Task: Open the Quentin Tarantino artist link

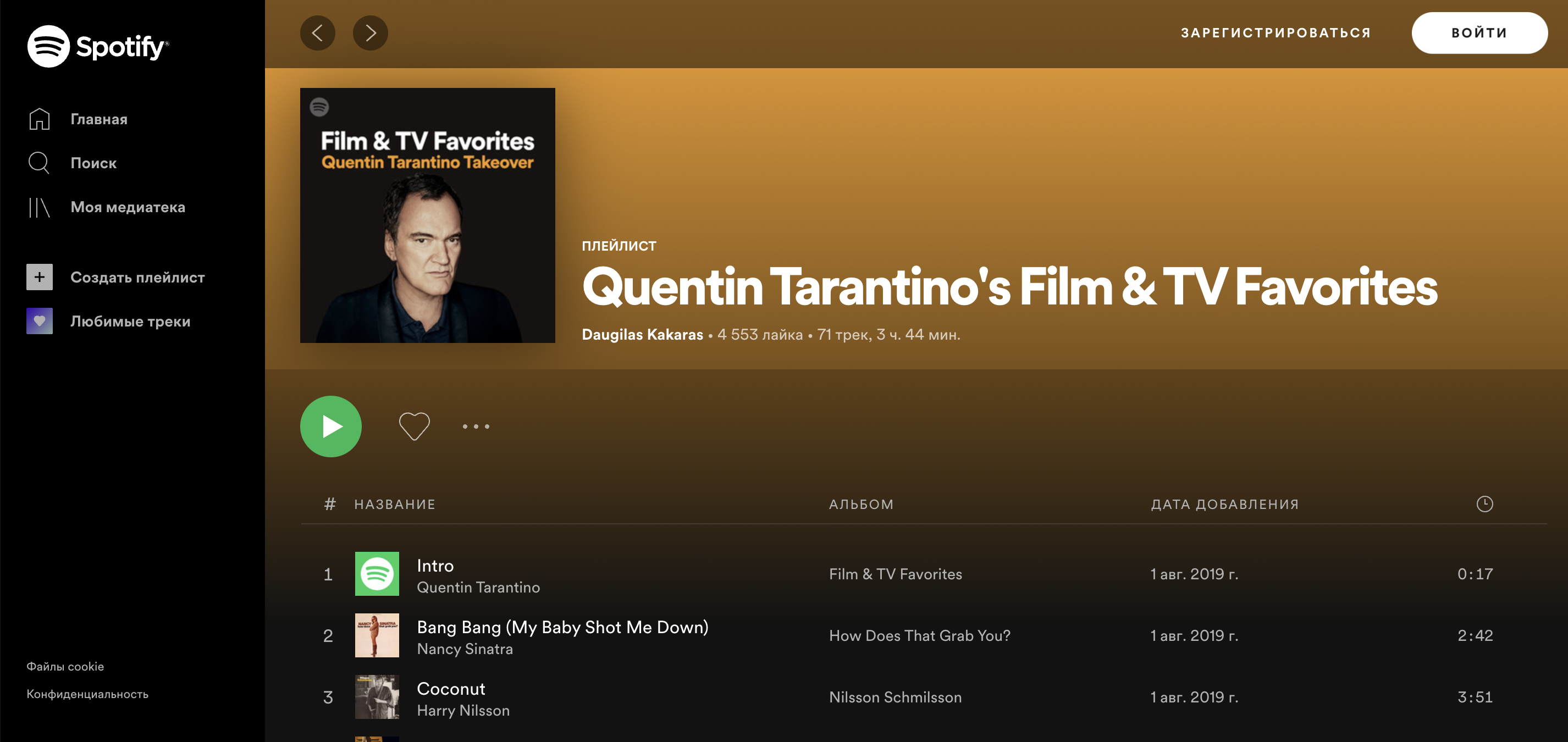Action: (478, 588)
